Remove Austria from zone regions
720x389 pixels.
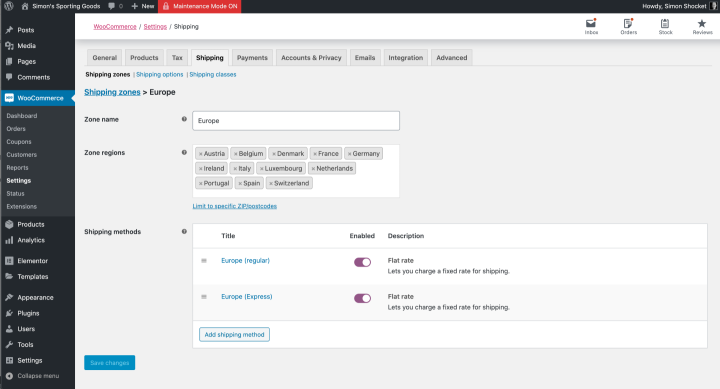point(201,154)
